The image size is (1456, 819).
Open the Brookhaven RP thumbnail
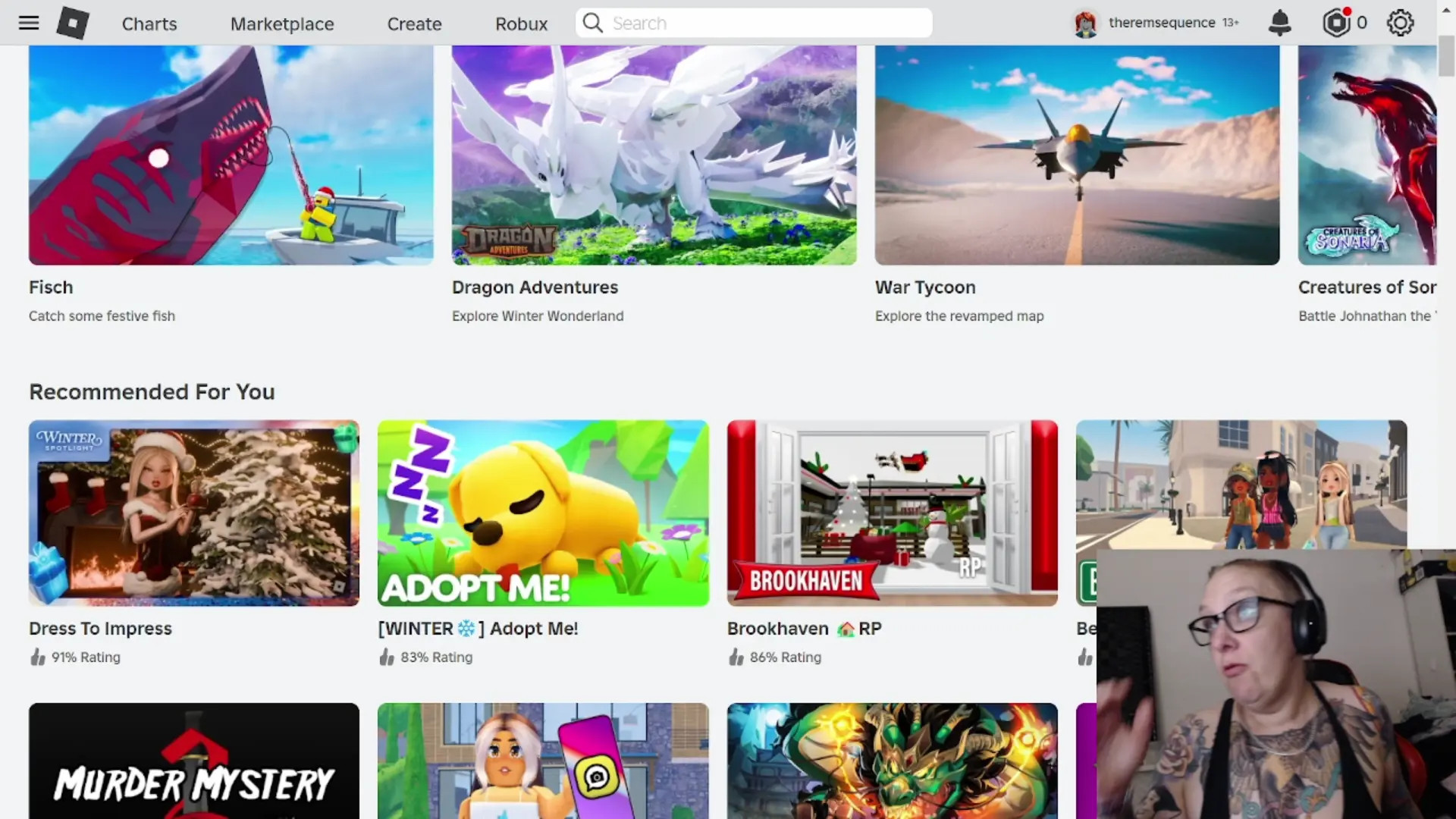click(x=893, y=513)
